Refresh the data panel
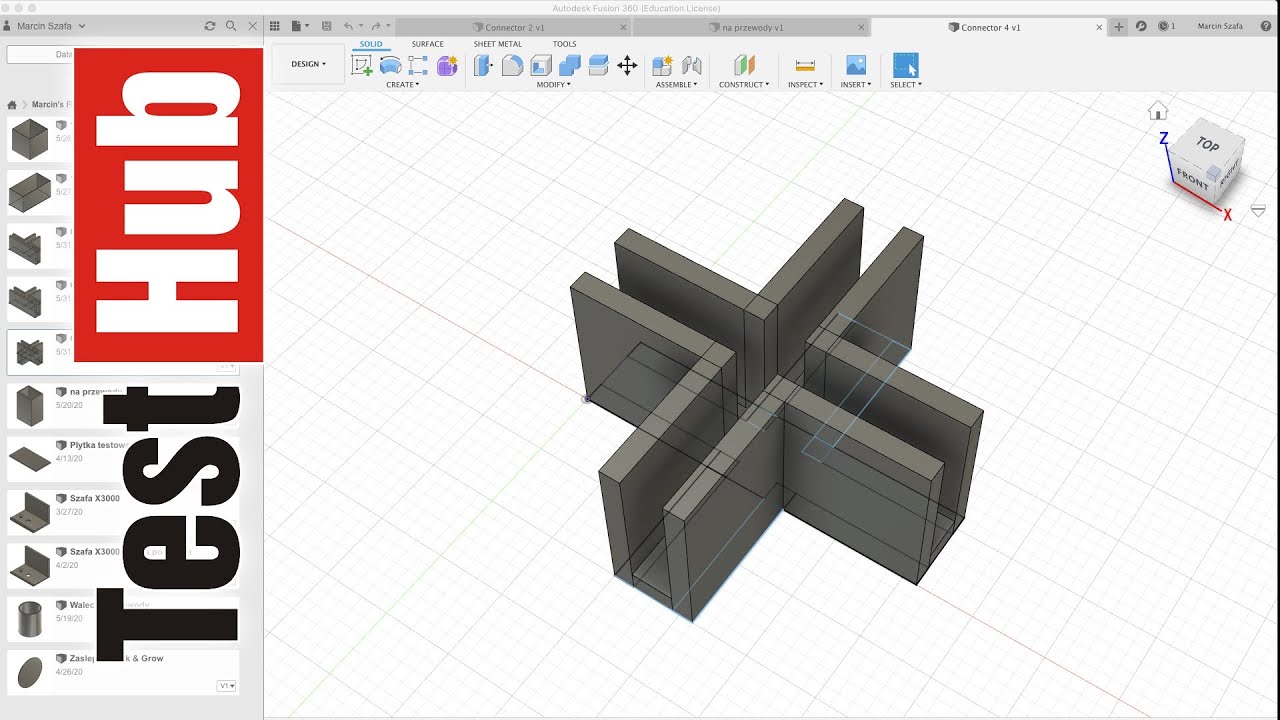This screenshot has width=1280, height=720. coord(209,26)
